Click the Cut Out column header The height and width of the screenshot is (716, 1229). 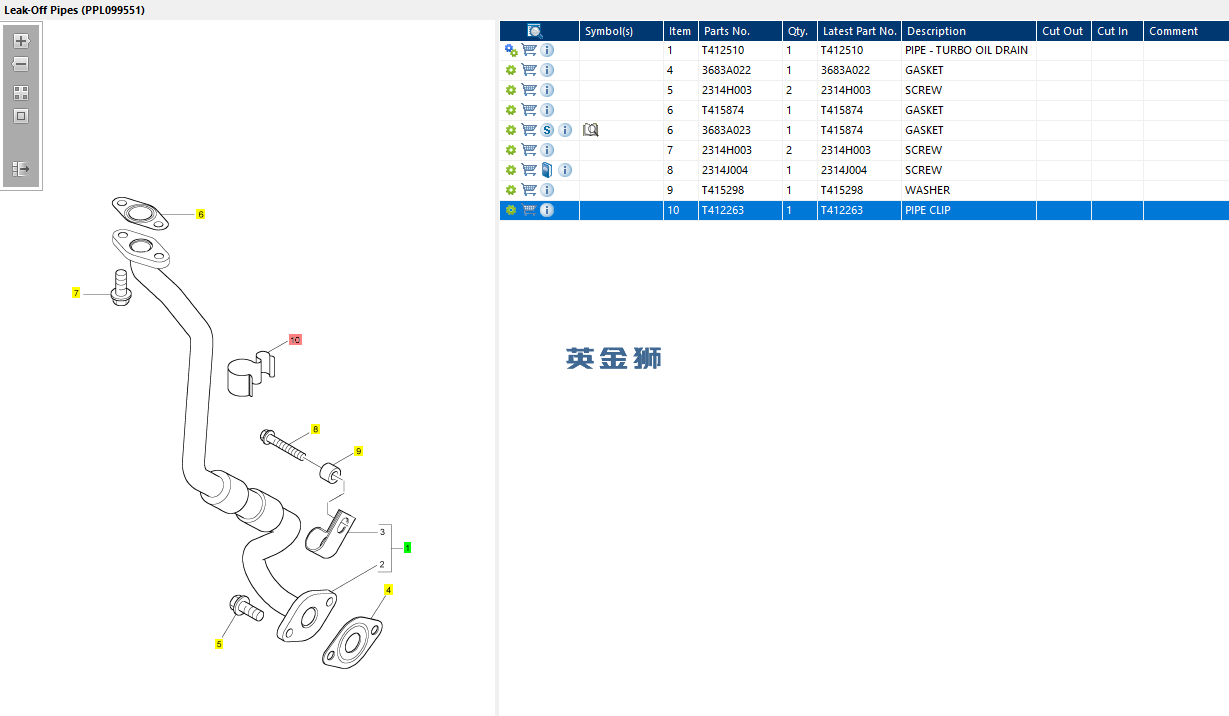point(1064,31)
